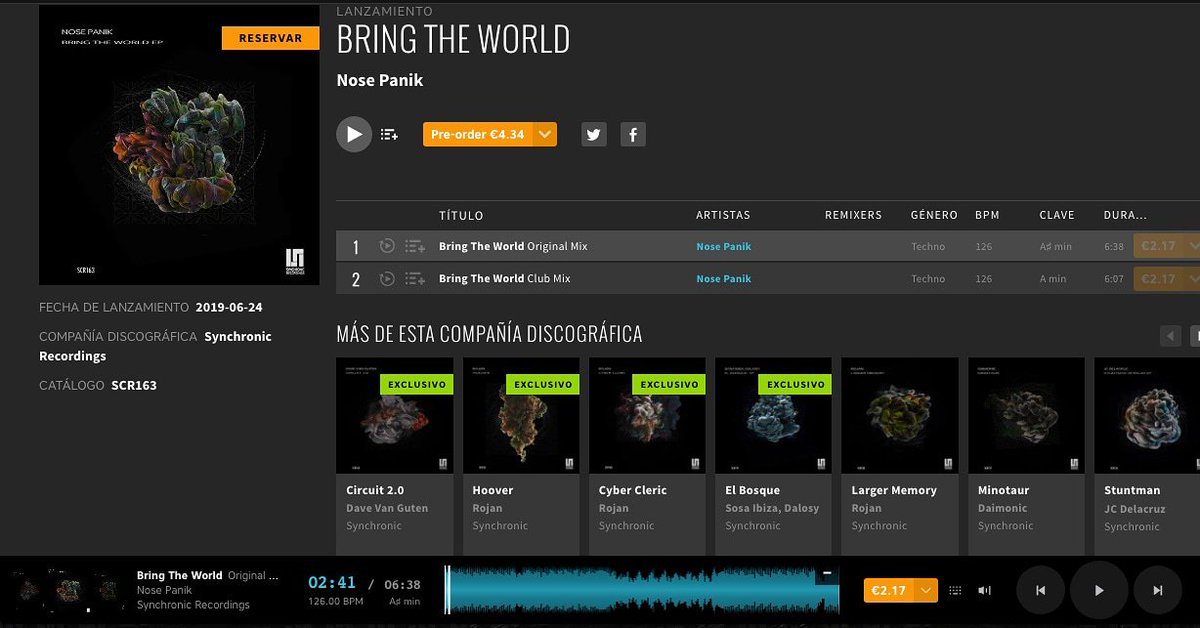This screenshot has height=628, width=1200.
Task: Open player track title Bring The World
Action: (180, 575)
